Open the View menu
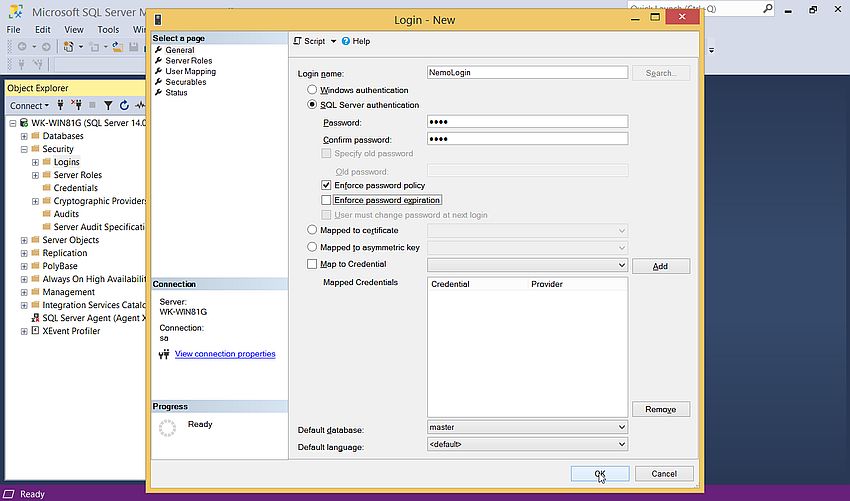This screenshot has width=850, height=501. pos(74,30)
